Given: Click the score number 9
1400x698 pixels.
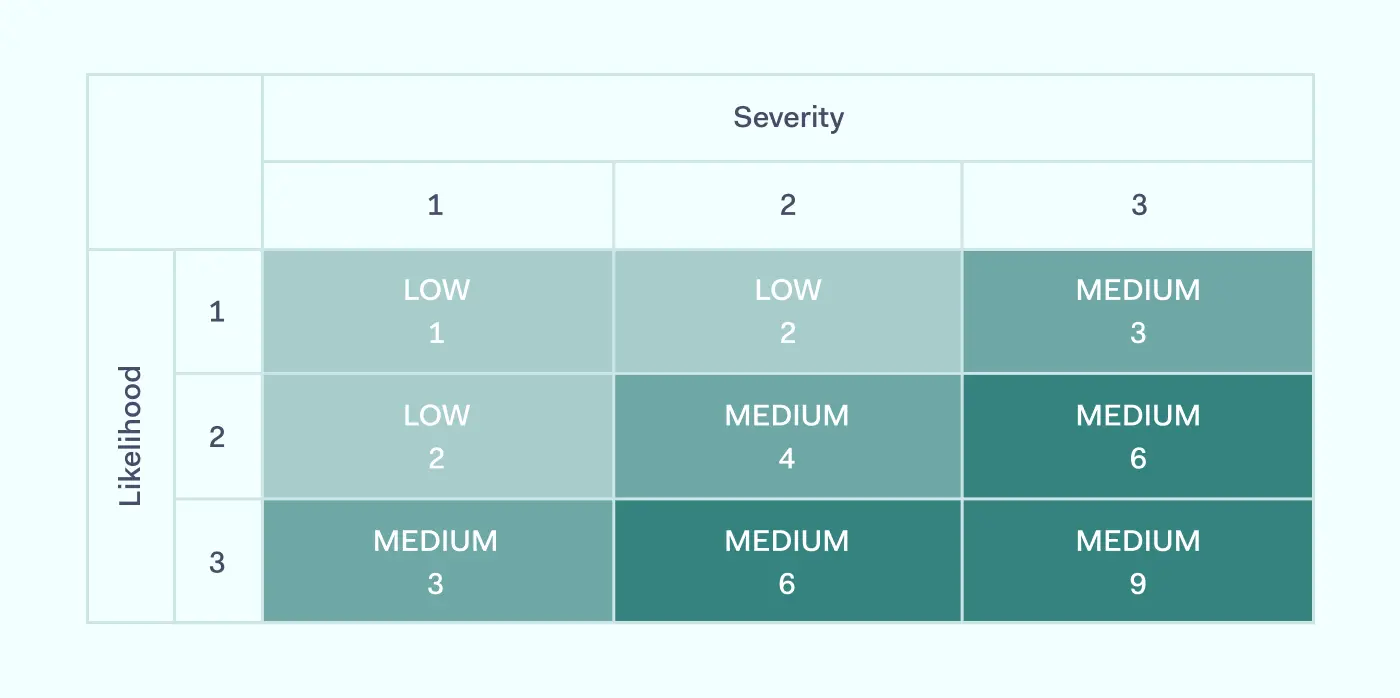Looking at the screenshot, I should coord(1138,584).
